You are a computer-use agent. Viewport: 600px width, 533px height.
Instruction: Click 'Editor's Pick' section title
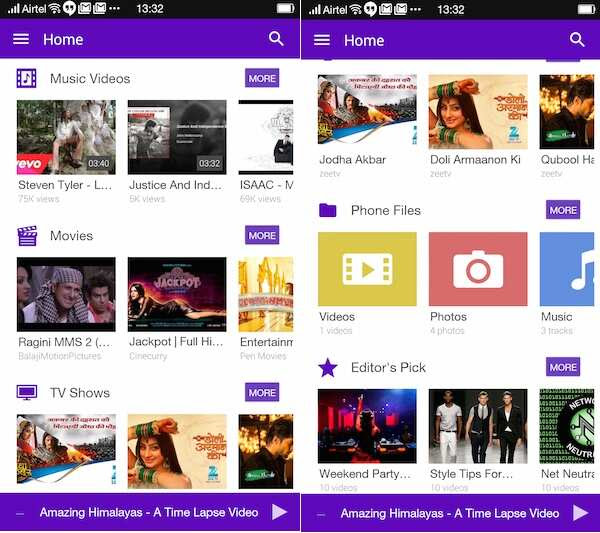[x=388, y=367]
